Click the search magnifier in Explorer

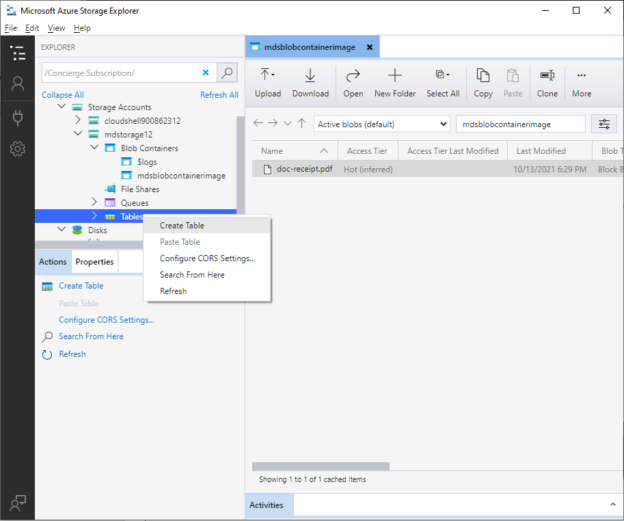pos(227,73)
